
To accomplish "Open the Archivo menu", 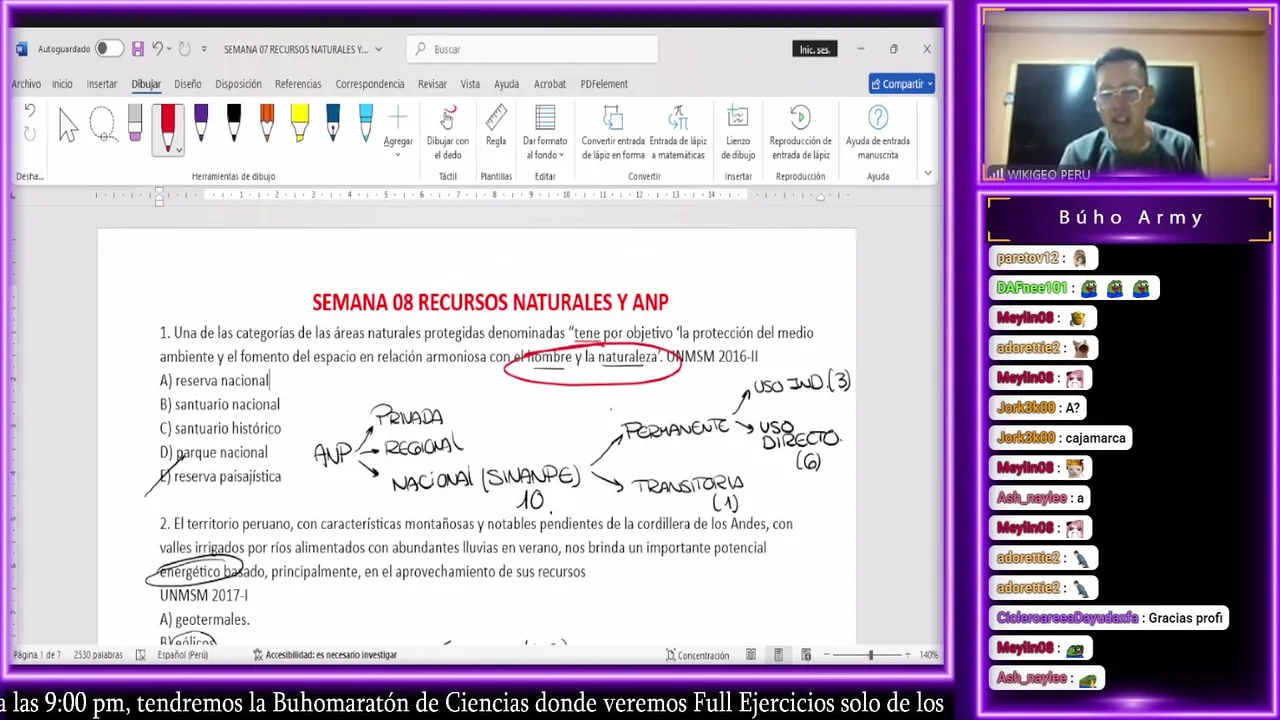I will 26,84.
